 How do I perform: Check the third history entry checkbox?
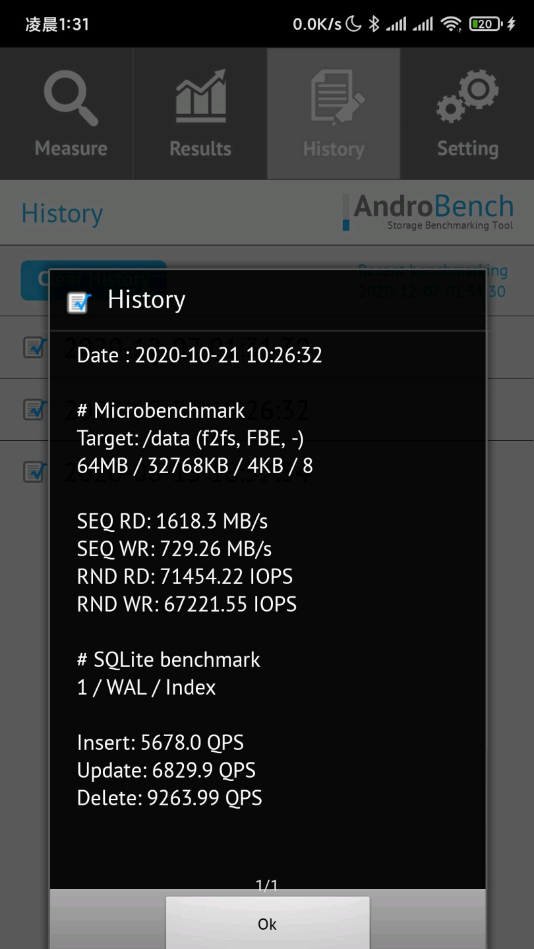point(34,471)
